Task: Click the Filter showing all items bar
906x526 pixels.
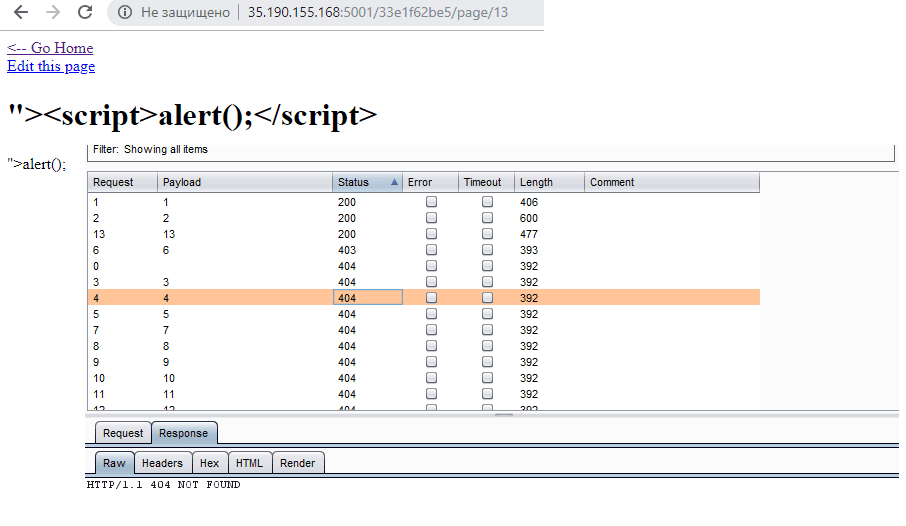Action: pyautogui.click(x=490, y=150)
